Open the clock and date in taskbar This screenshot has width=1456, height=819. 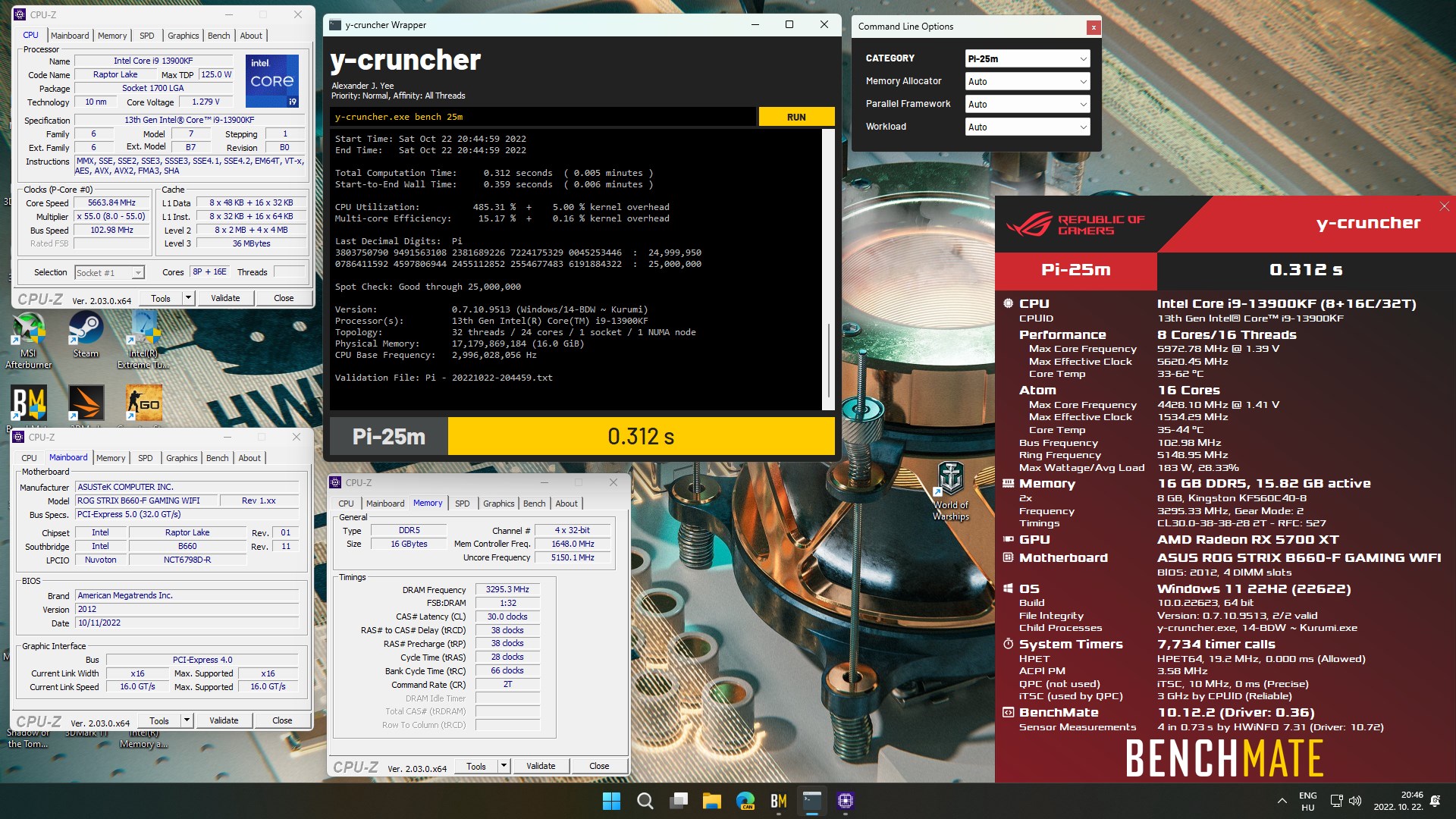(x=1398, y=801)
